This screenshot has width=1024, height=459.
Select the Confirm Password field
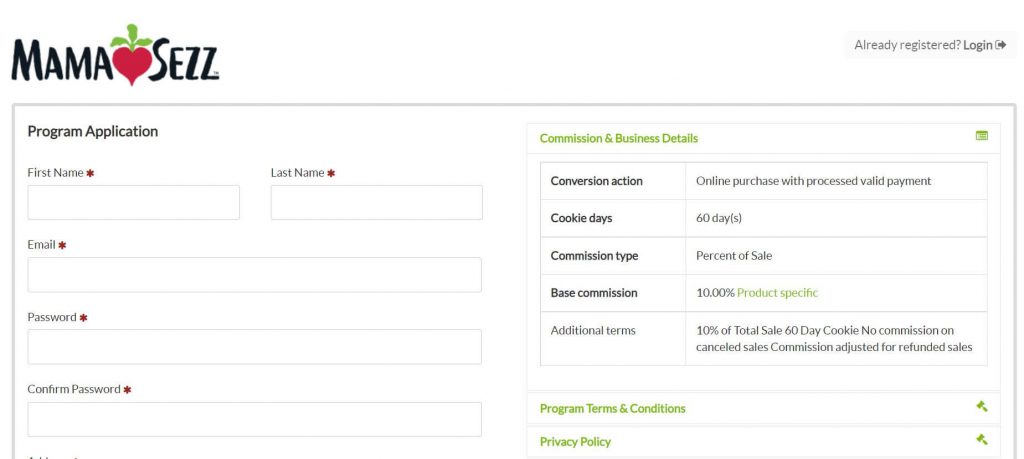255,419
